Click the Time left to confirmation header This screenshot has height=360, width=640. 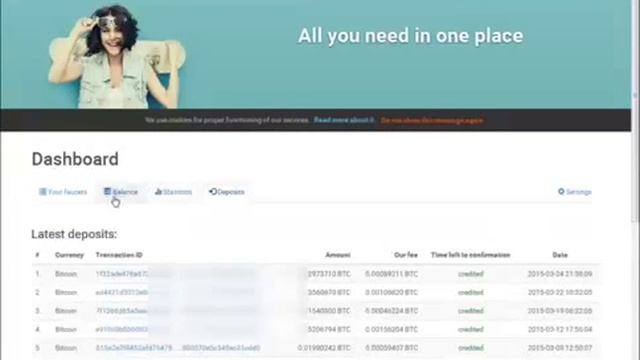[x=471, y=255]
